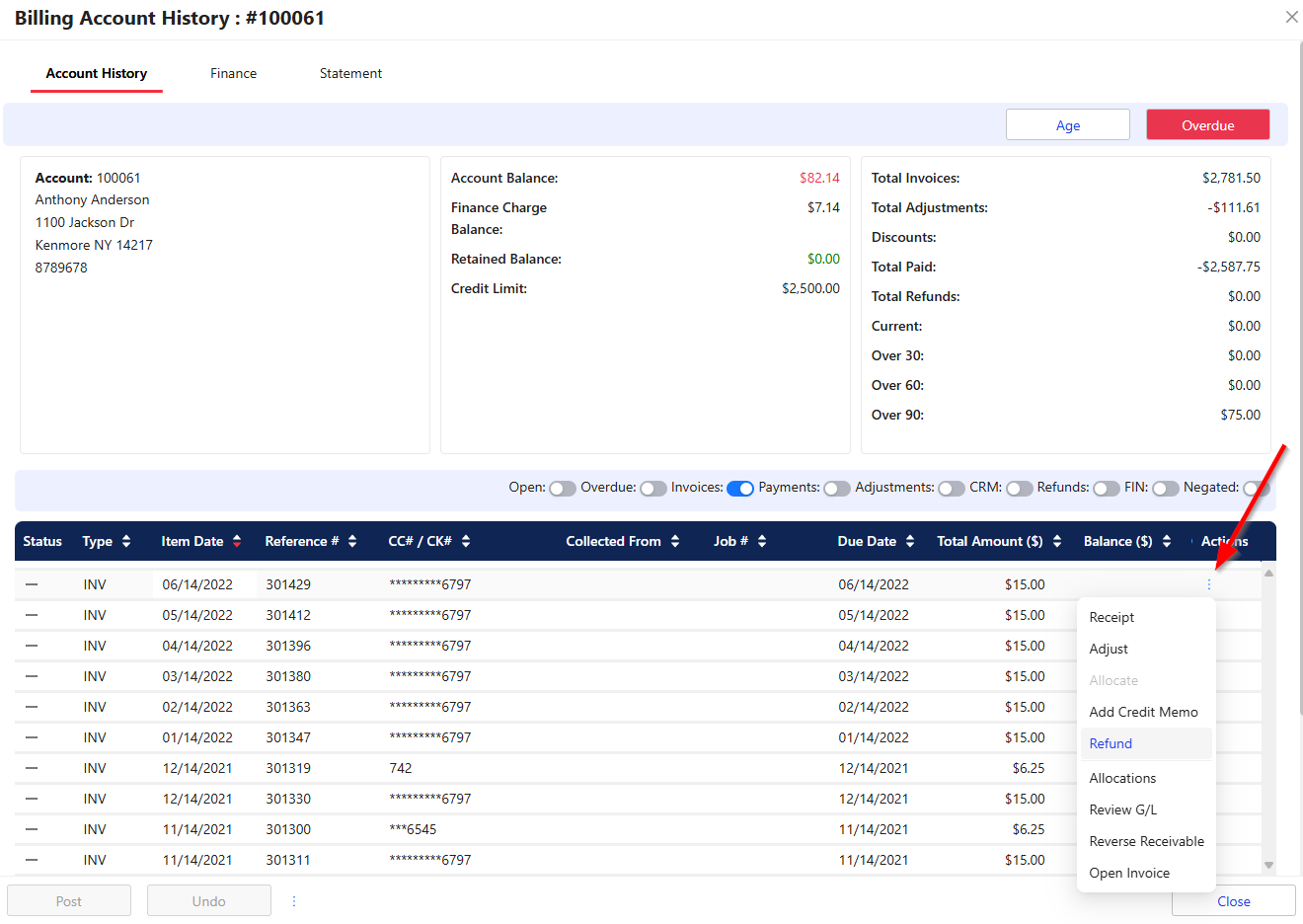Click the -$2,587.75 Total Paid value
The width and height of the screenshot is (1303, 924).
[x=1228, y=267]
